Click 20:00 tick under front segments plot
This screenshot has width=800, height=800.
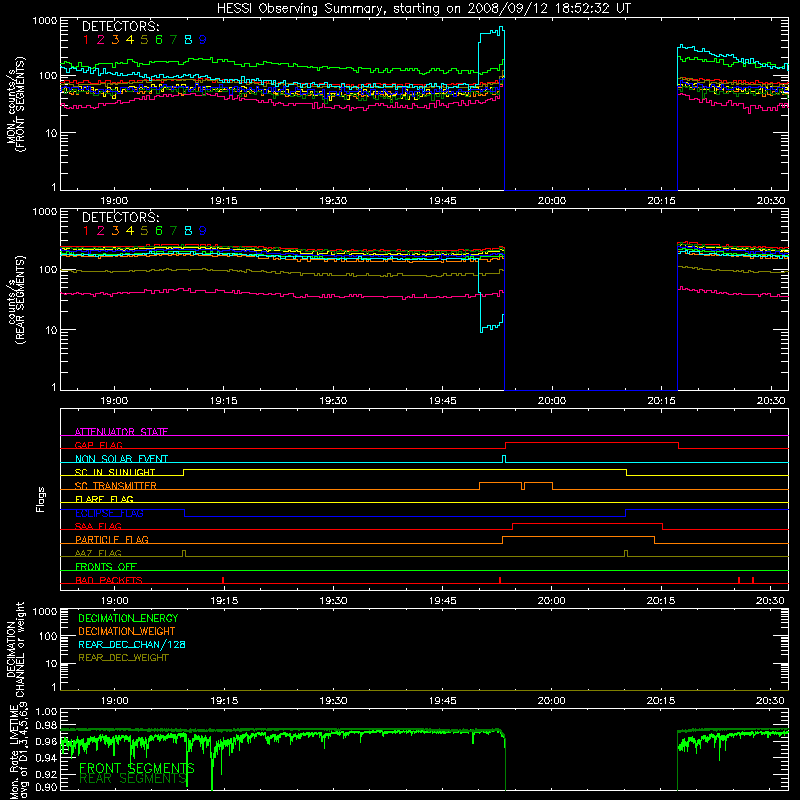coord(552,201)
